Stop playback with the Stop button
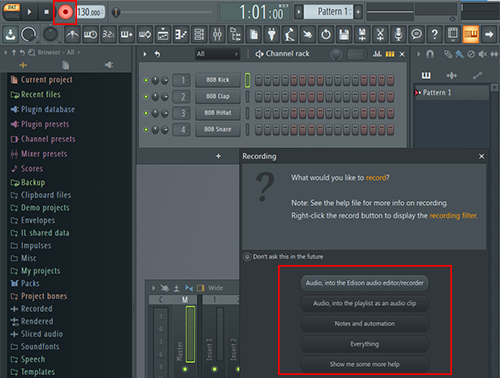Screen dimensions: 500x378 (46, 12)
